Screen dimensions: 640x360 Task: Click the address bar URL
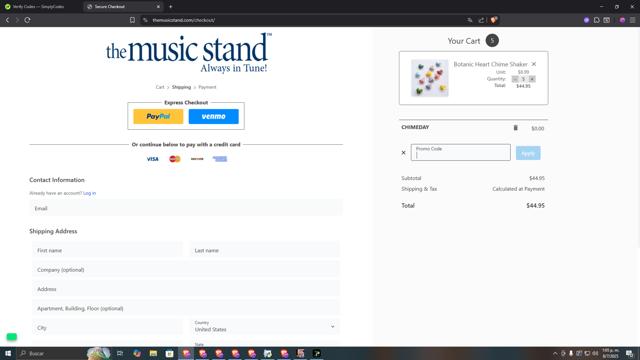click(x=184, y=20)
